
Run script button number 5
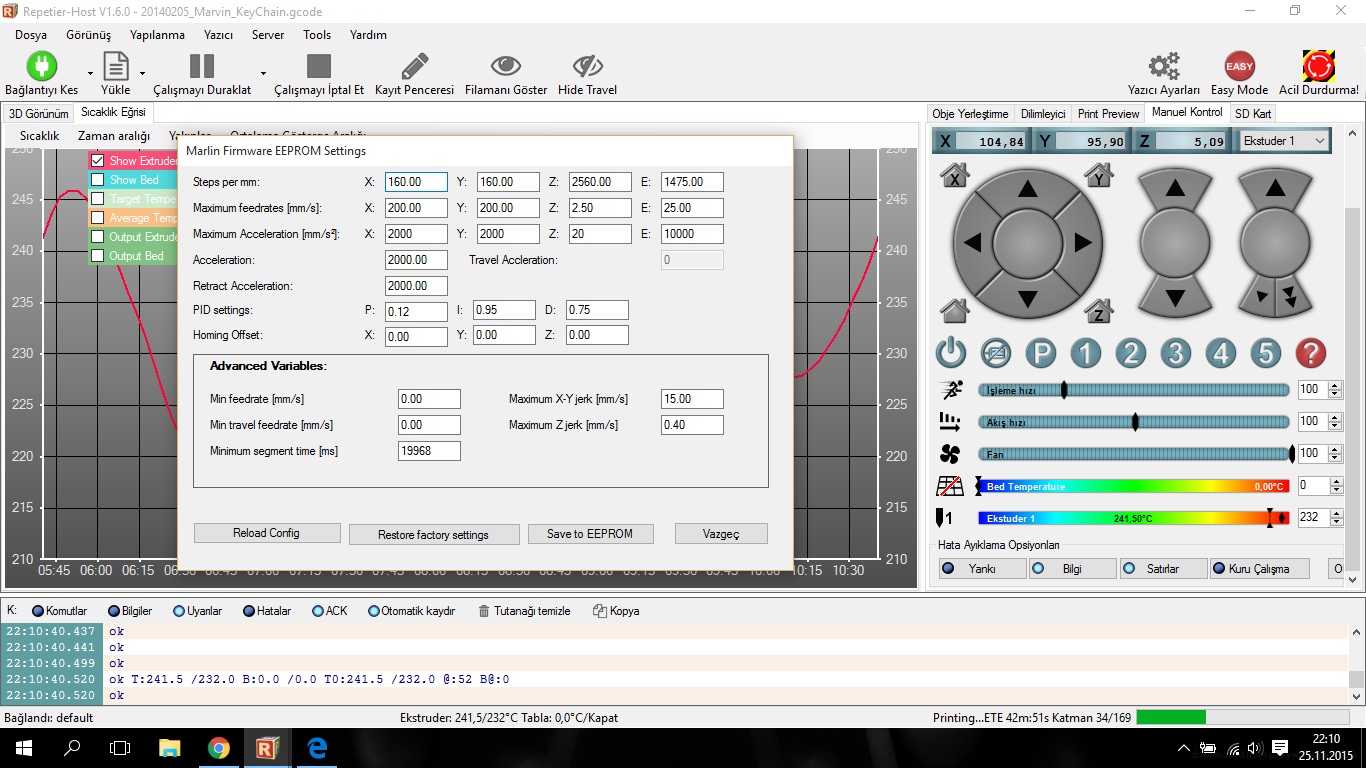pyautogui.click(x=1265, y=353)
